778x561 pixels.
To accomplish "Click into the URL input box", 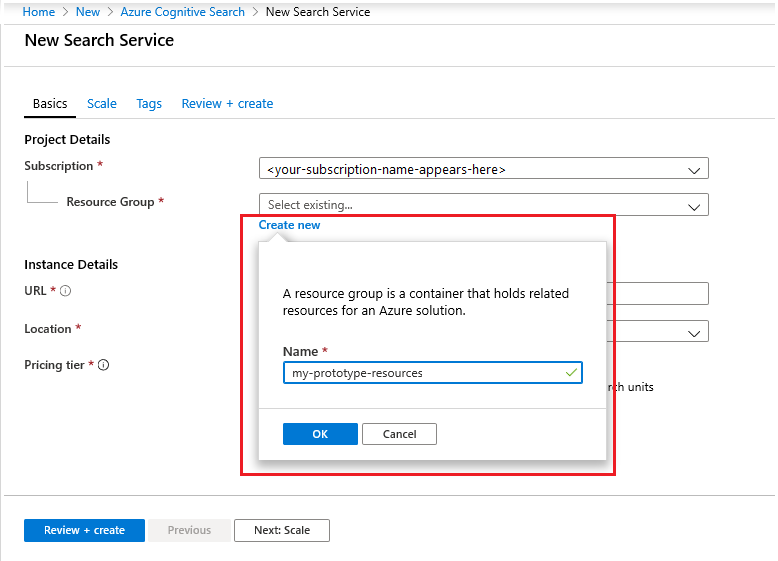I will 660,293.
